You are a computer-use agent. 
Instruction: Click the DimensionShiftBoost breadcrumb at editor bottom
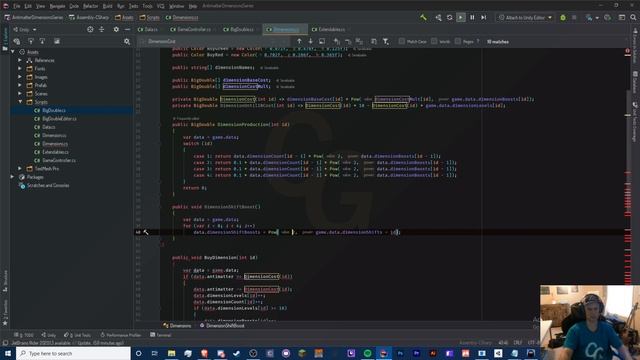pos(222,326)
